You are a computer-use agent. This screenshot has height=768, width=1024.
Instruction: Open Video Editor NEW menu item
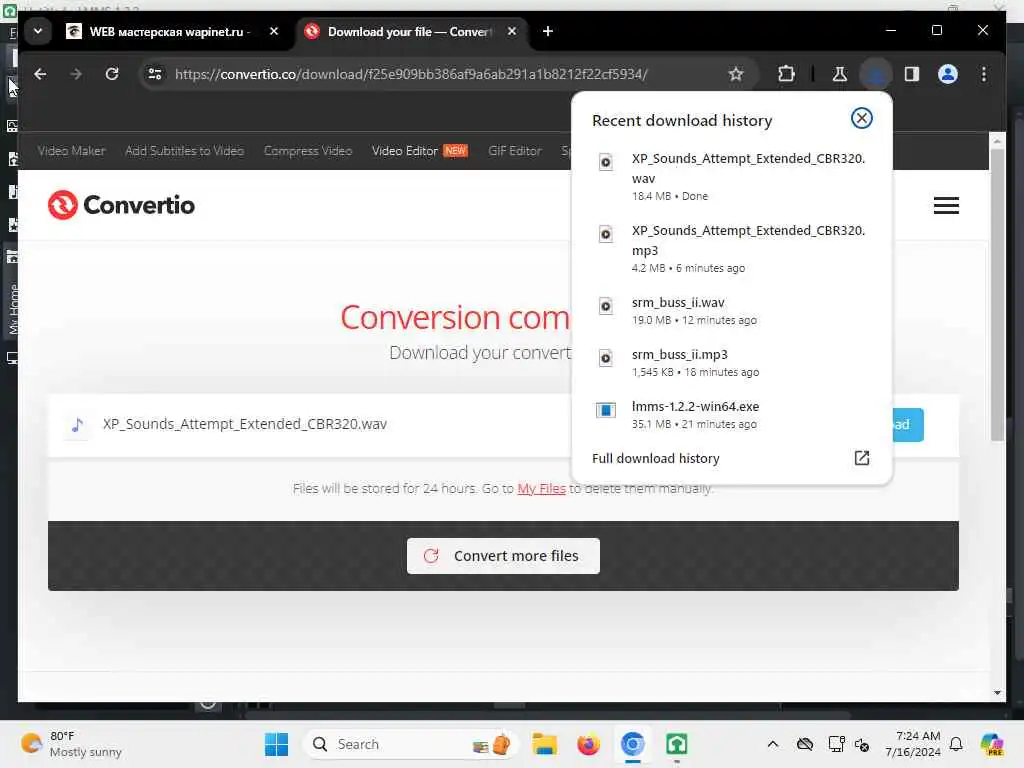coord(419,151)
